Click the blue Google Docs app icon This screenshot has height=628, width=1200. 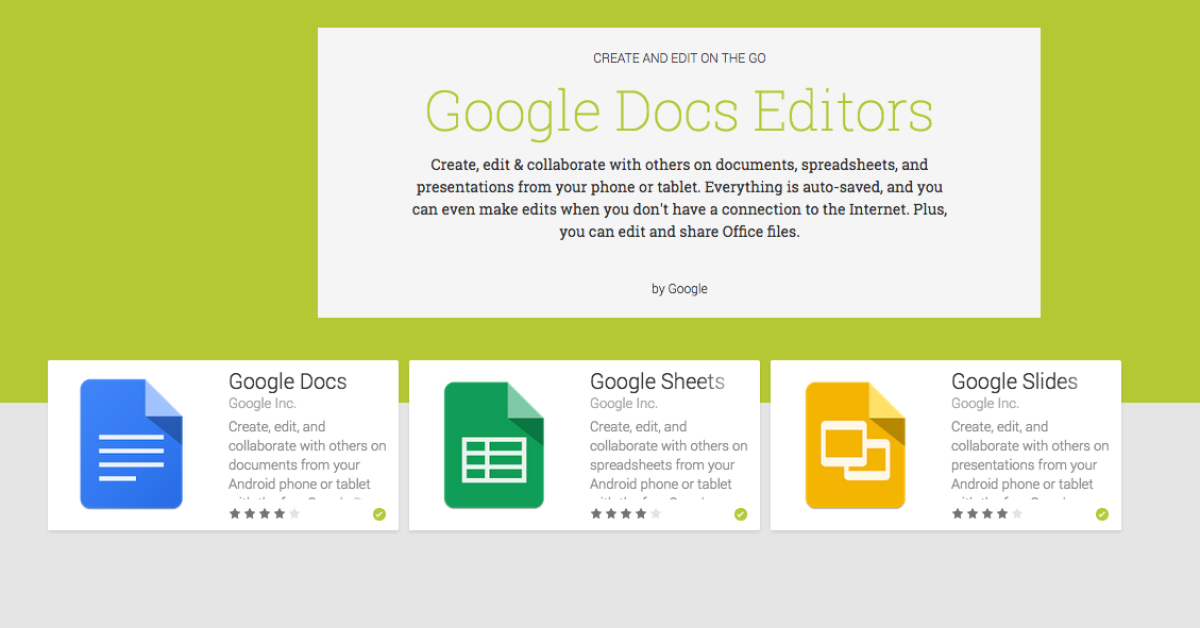coord(131,443)
